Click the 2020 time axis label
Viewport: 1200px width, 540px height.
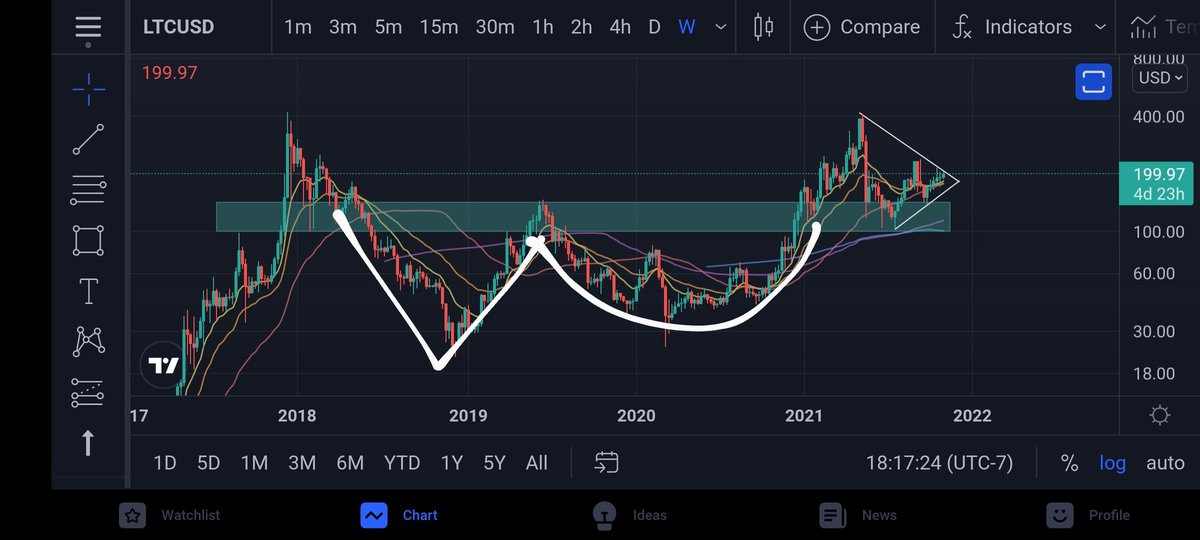(x=636, y=414)
